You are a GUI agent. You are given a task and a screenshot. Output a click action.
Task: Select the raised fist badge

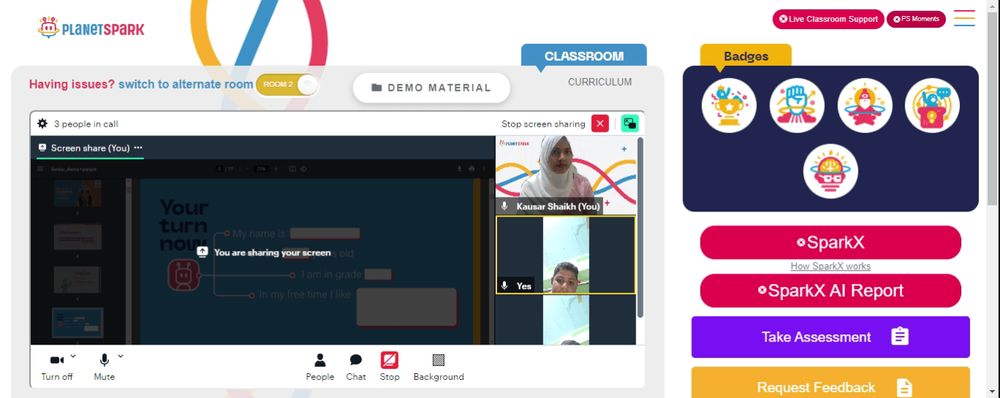pos(797,105)
